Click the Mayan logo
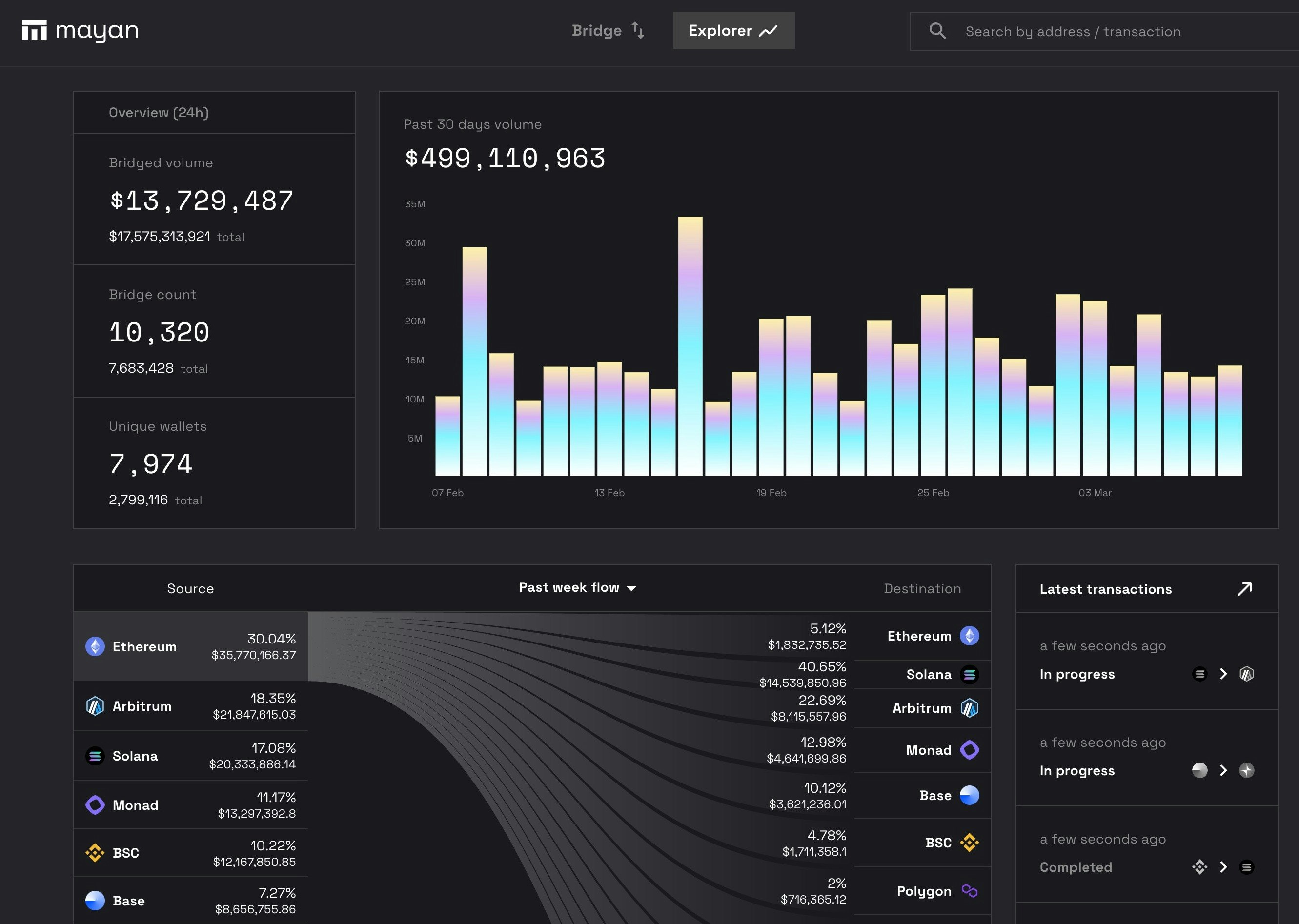The height and width of the screenshot is (924, 1299). tap(80, 31)
